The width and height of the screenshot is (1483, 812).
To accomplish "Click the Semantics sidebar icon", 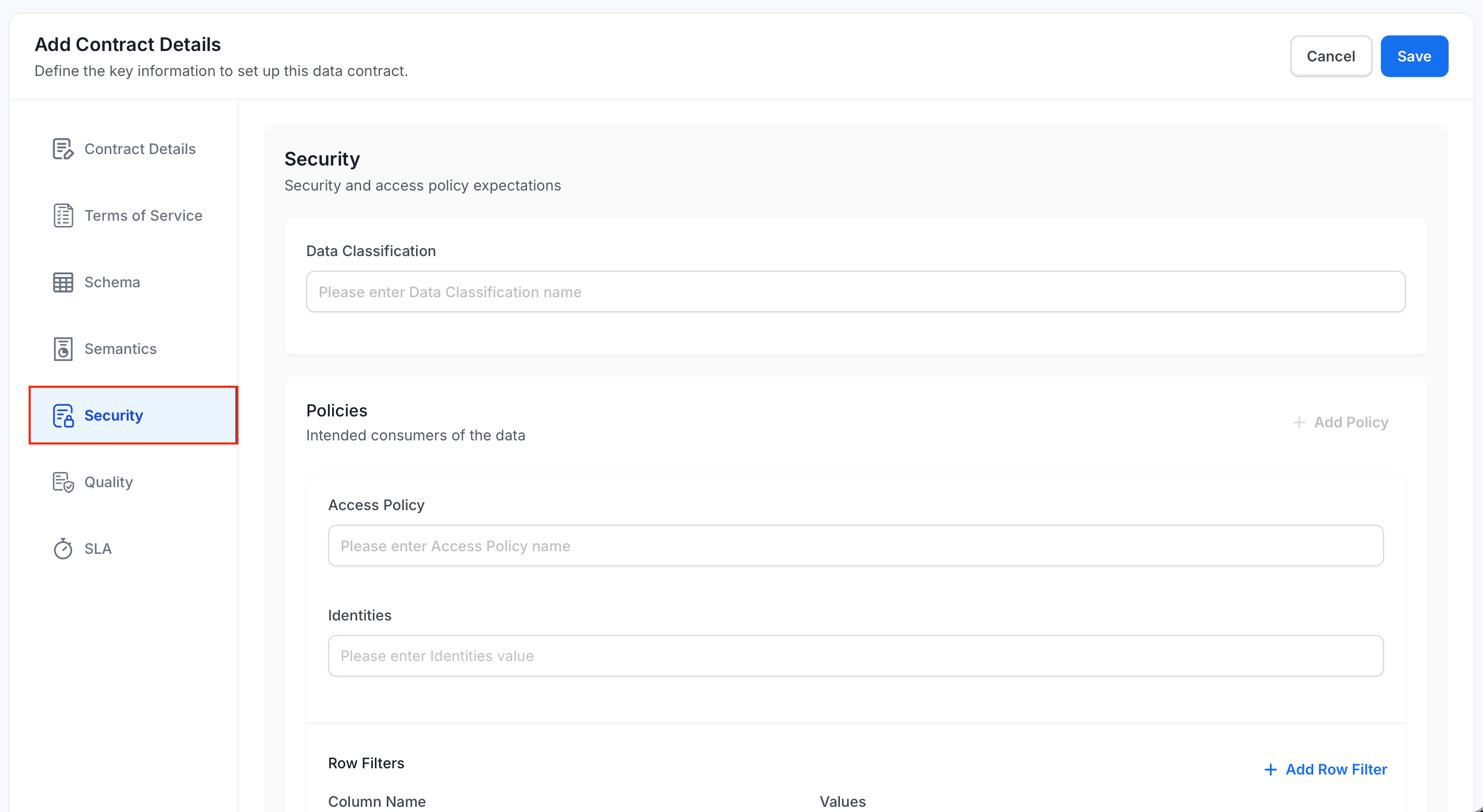I will [63, 349].
